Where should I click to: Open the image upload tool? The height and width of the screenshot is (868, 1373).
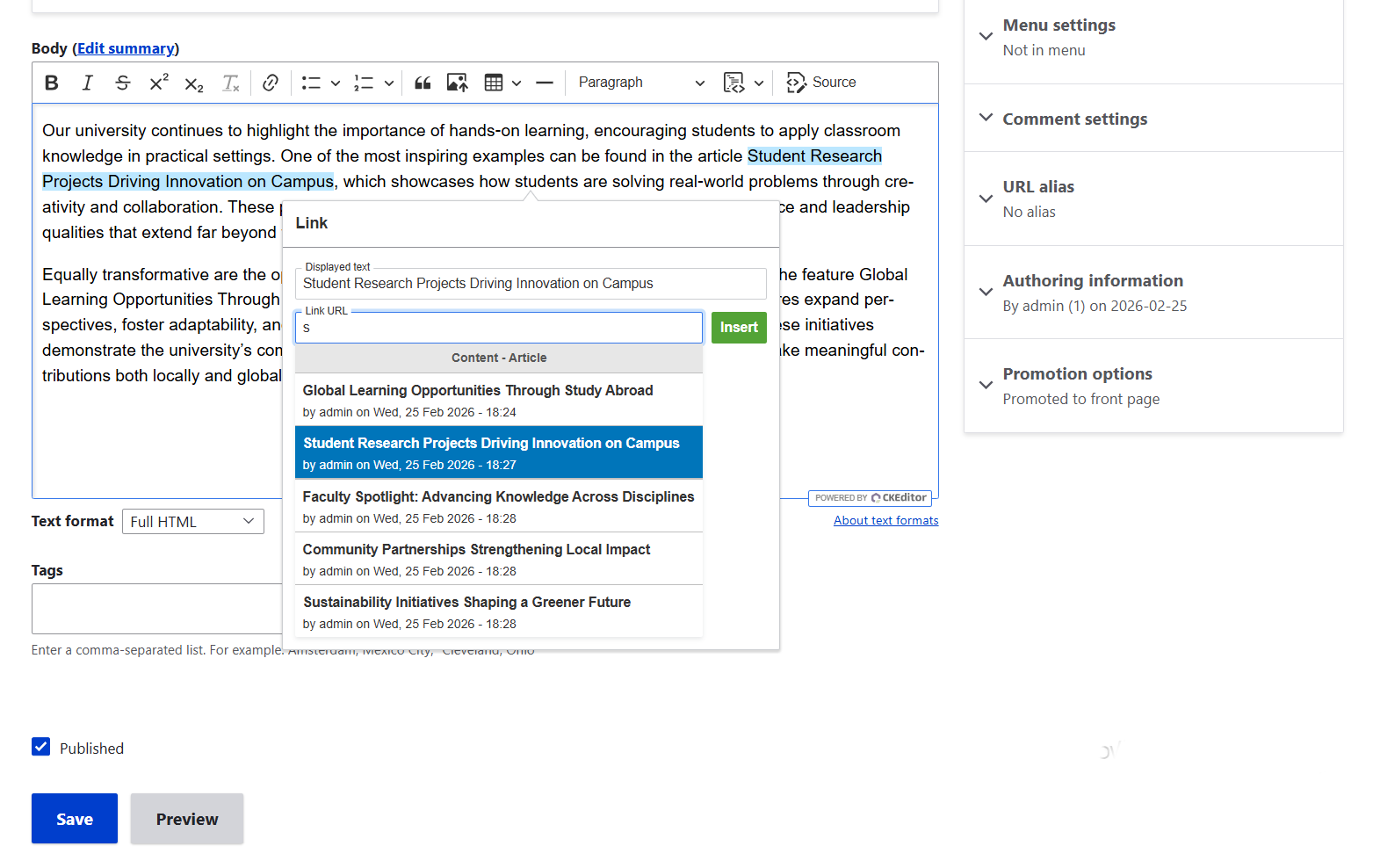click(x=457, y=82)
